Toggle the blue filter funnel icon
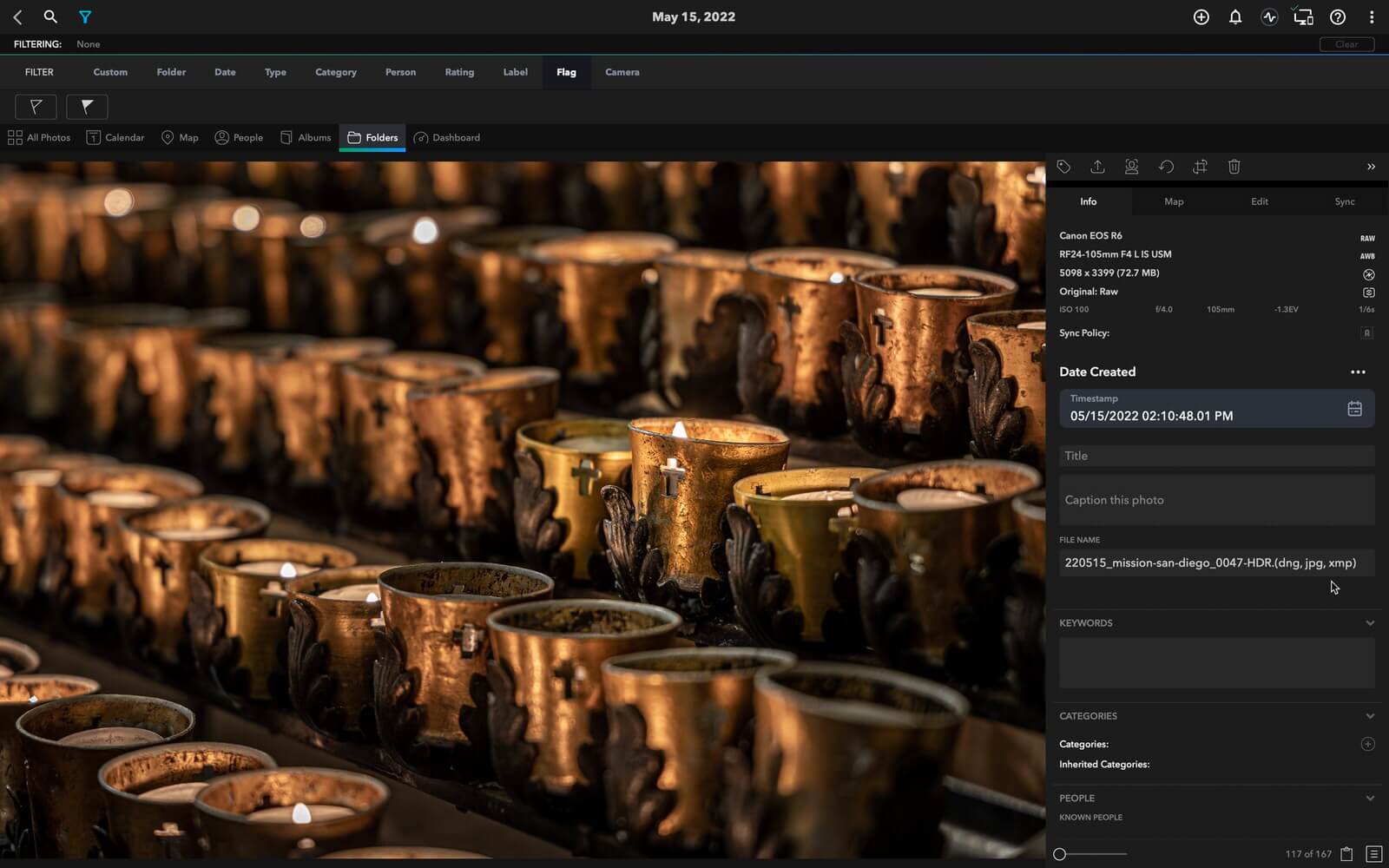 pyautogui.click(x=85, y=17)
